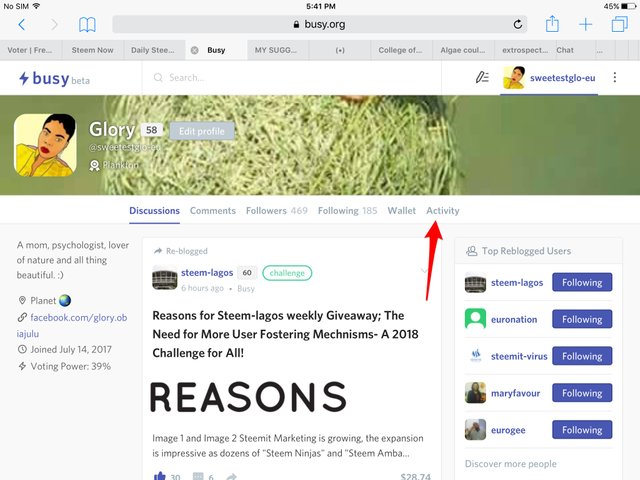640x480 pixels.
Task: Switch to Daily Stee... browser tab
Action: (154, 50)
